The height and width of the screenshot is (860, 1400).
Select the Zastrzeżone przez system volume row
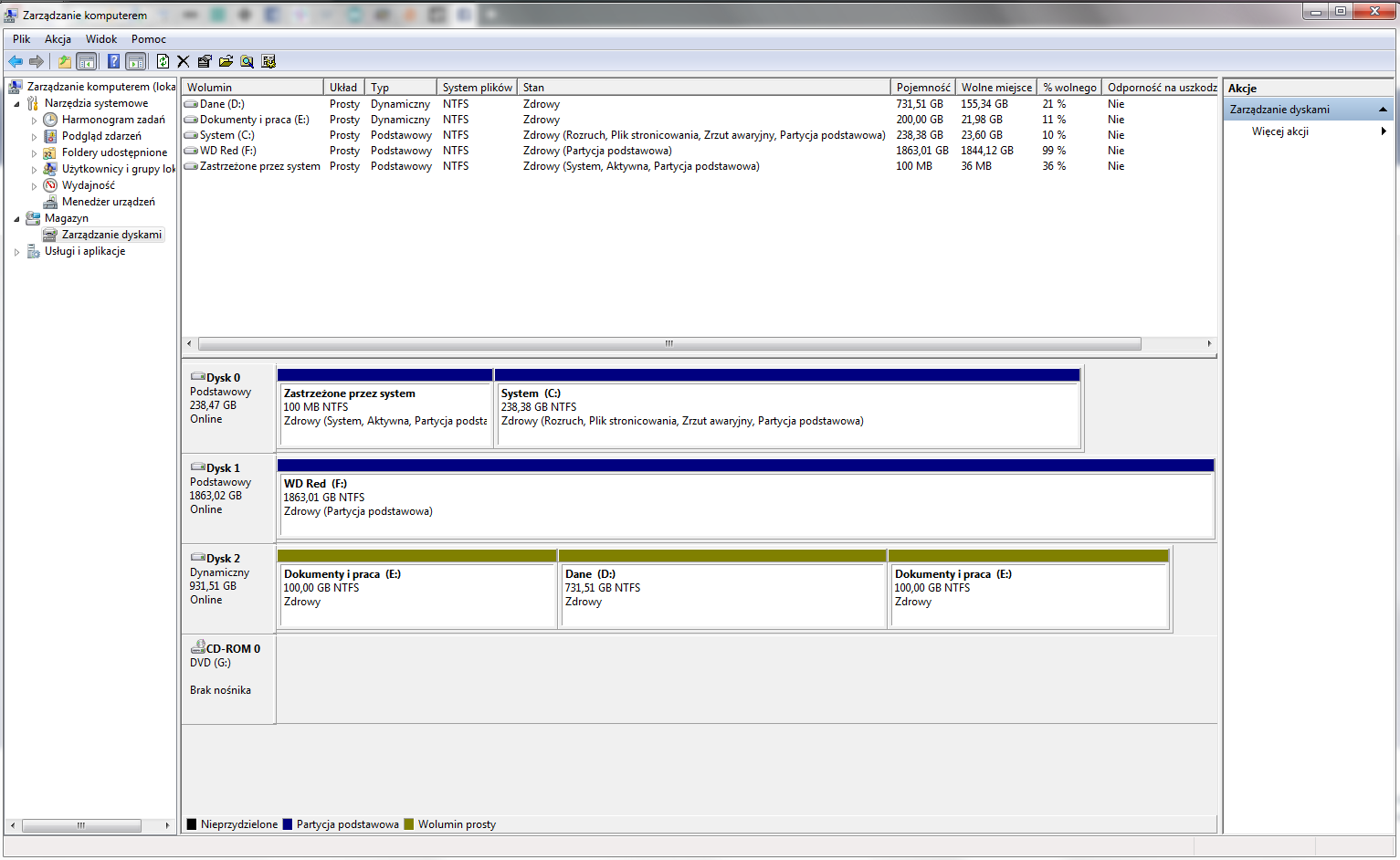pyautogui.click(x=700, y=166)
